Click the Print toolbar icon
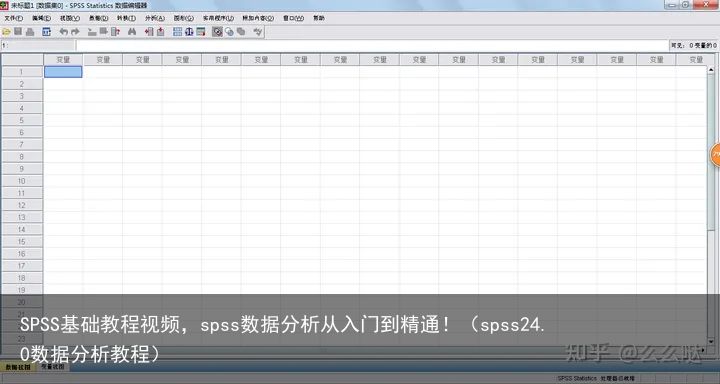Viewport: 720px width, 384px height. (x=30, y=32)
